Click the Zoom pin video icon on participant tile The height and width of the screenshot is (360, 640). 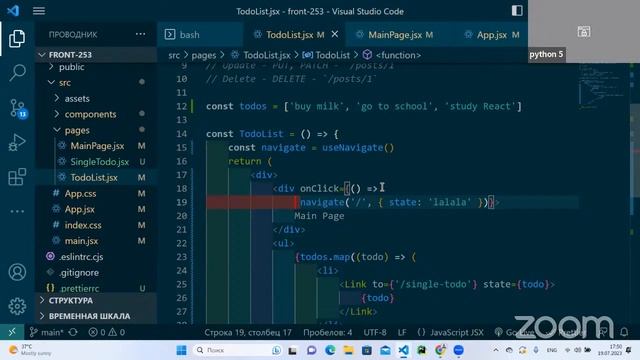(x=584, y=32)
